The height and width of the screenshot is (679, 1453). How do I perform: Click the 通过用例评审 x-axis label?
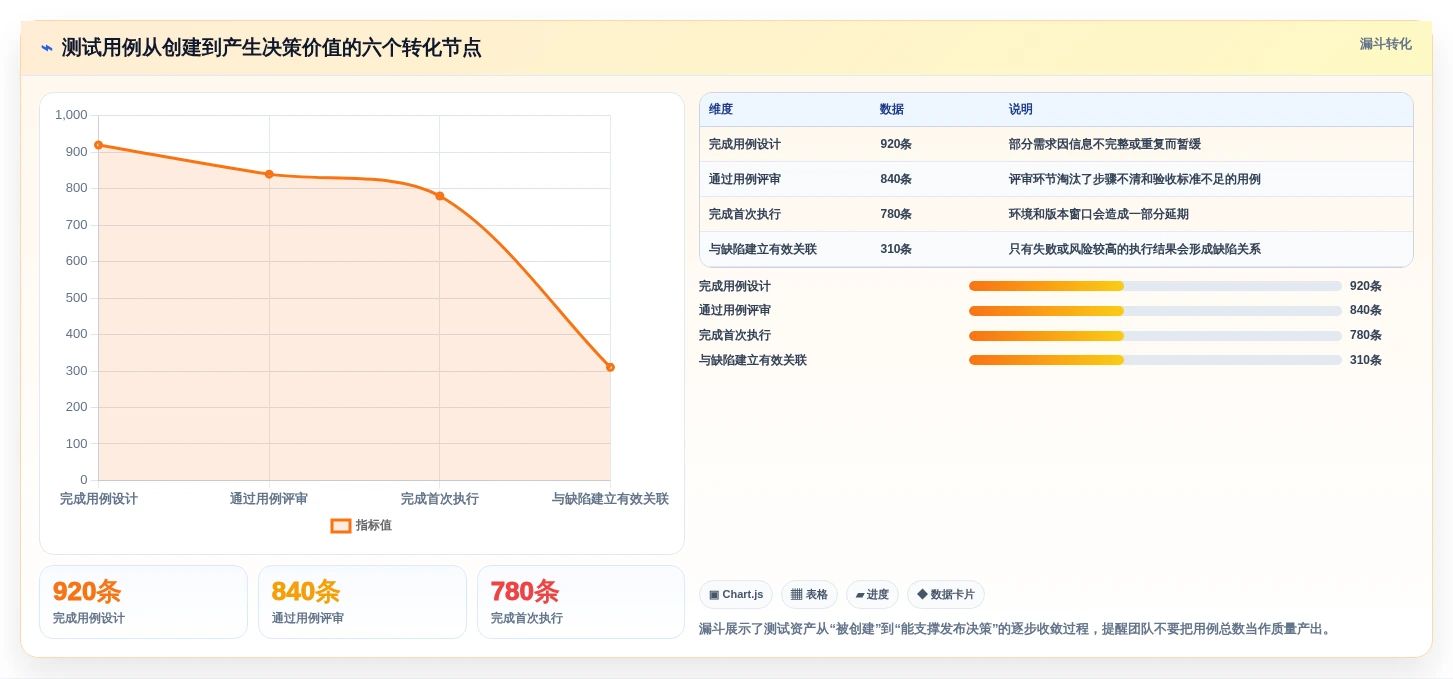[269, 498]
